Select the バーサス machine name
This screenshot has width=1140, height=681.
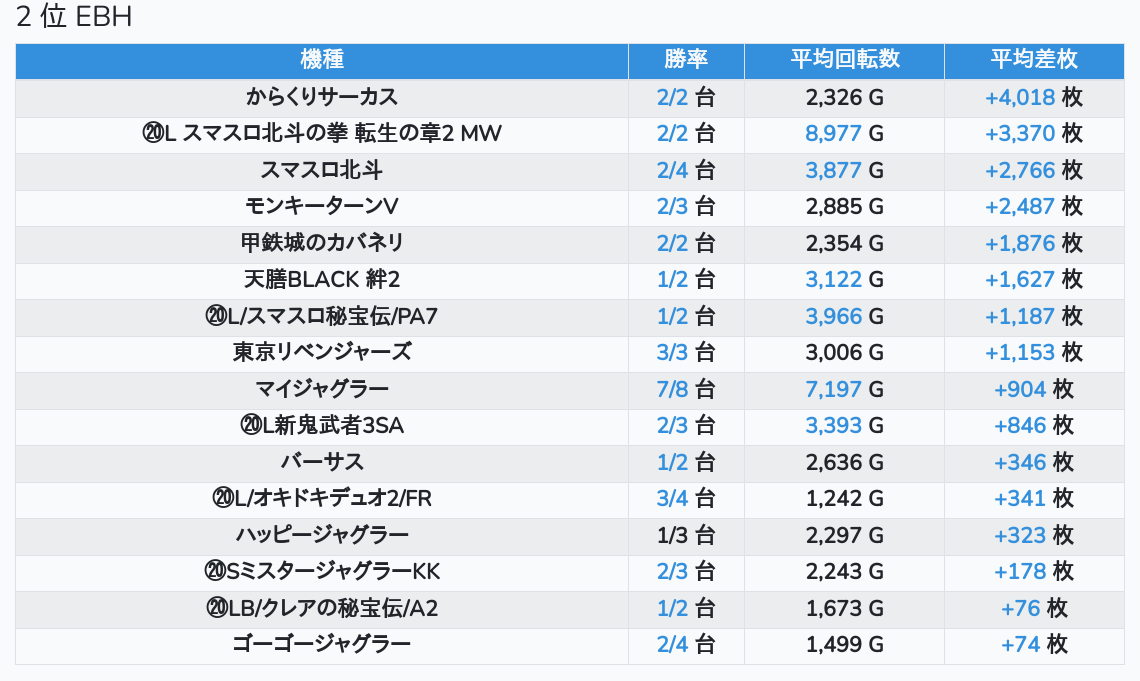pos(321,462)
